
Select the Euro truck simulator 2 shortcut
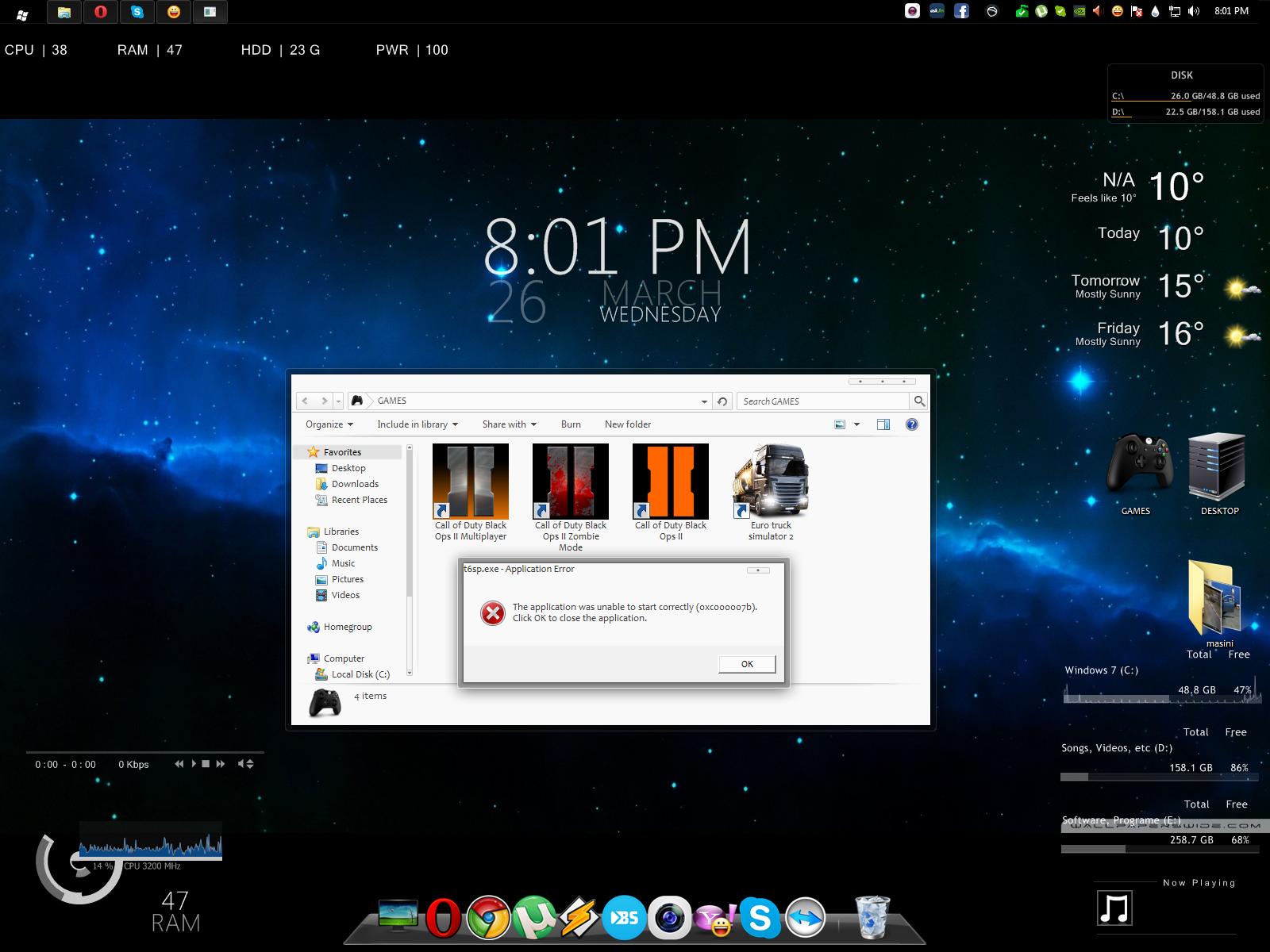click(771, 492)
